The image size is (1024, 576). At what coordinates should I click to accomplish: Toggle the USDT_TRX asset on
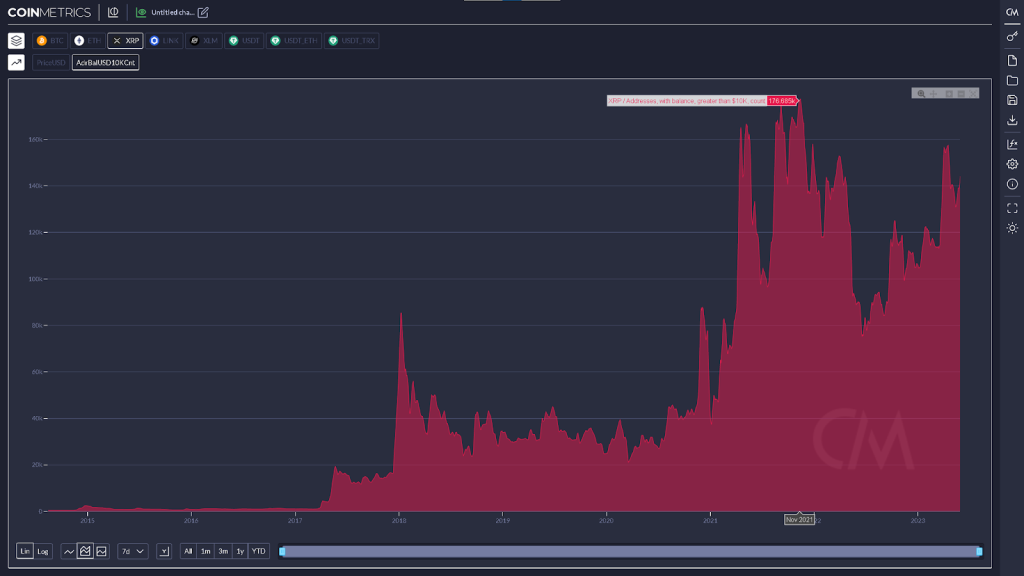pos(352,41)
